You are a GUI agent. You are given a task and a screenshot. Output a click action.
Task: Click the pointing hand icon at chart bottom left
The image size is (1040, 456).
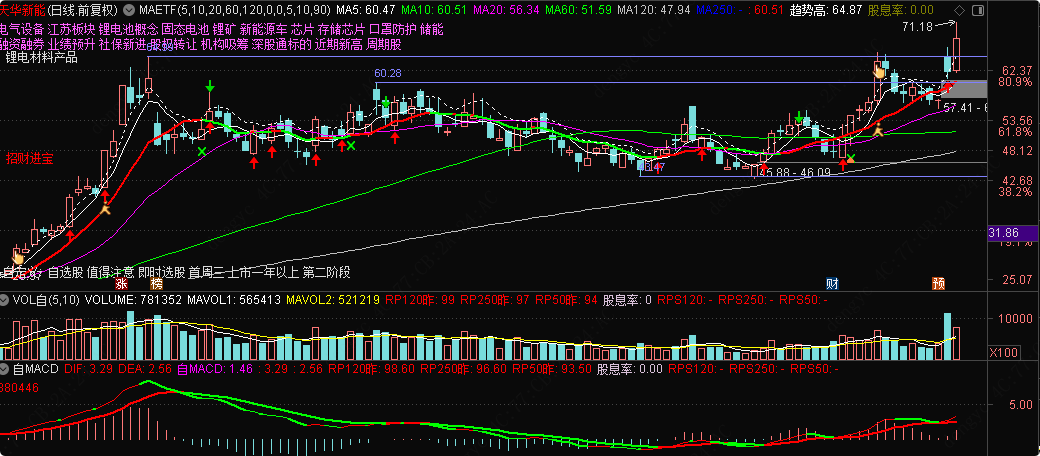[18, 257]
